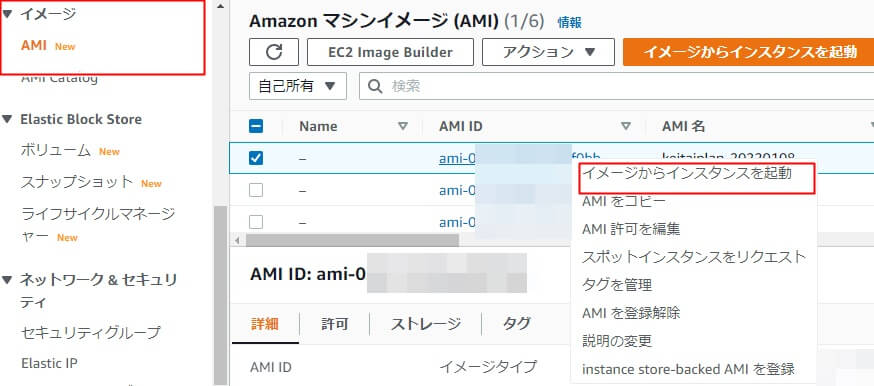
Task: Check the third AMI row checkbox
Action: [x=256, y=222]
